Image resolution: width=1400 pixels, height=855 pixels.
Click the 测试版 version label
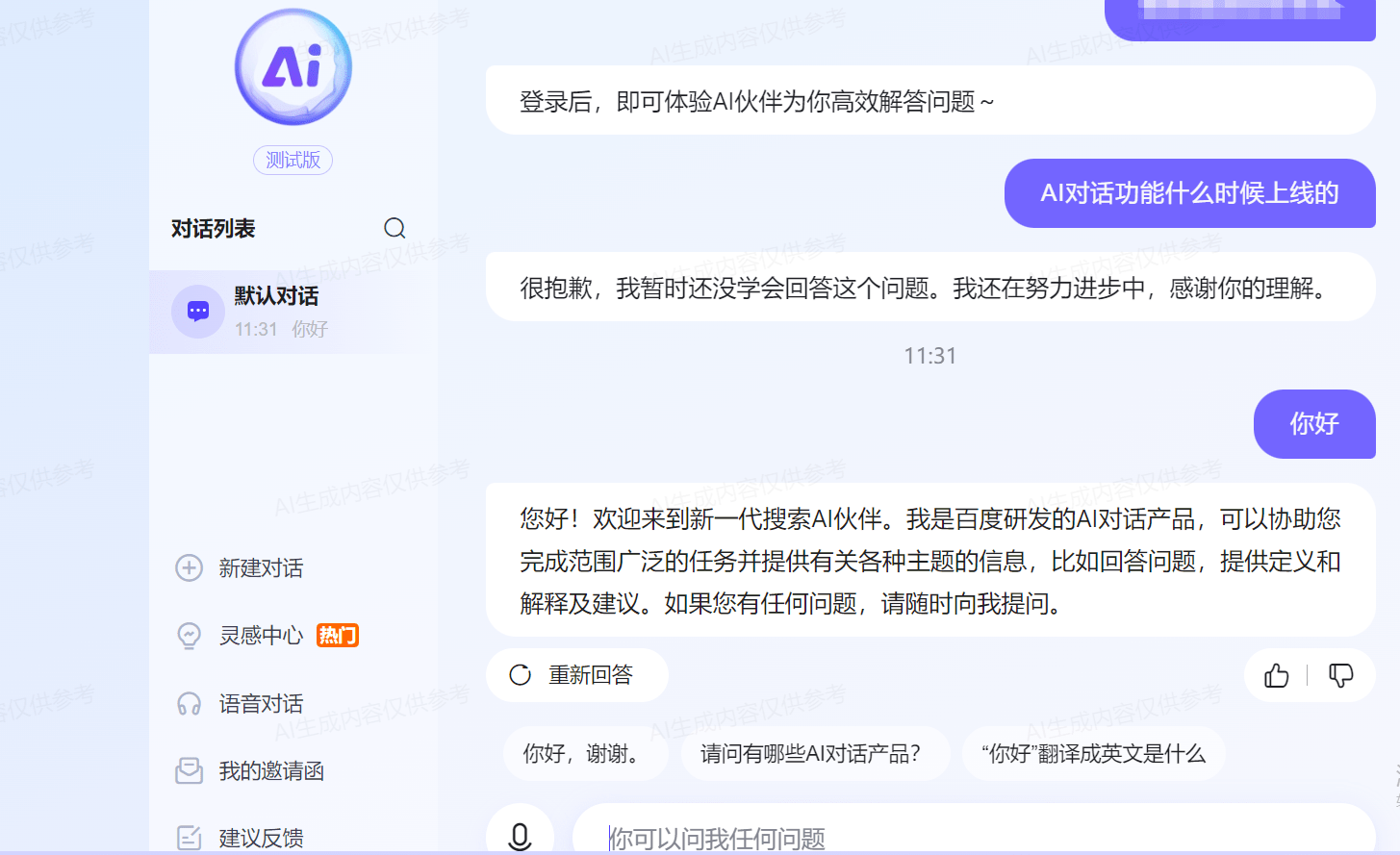(292, 160)
